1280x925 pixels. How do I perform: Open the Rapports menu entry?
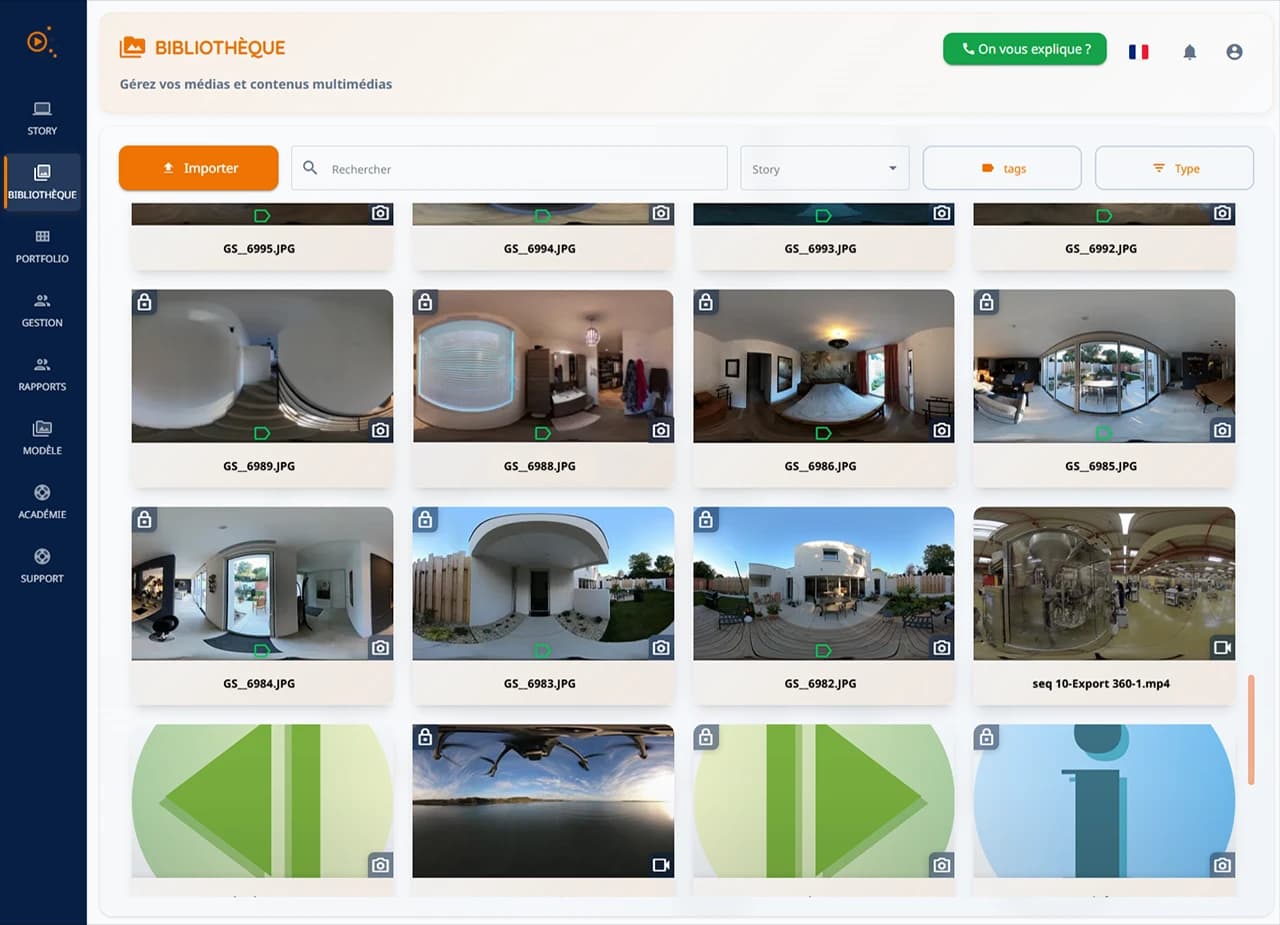tap(41, 374)
